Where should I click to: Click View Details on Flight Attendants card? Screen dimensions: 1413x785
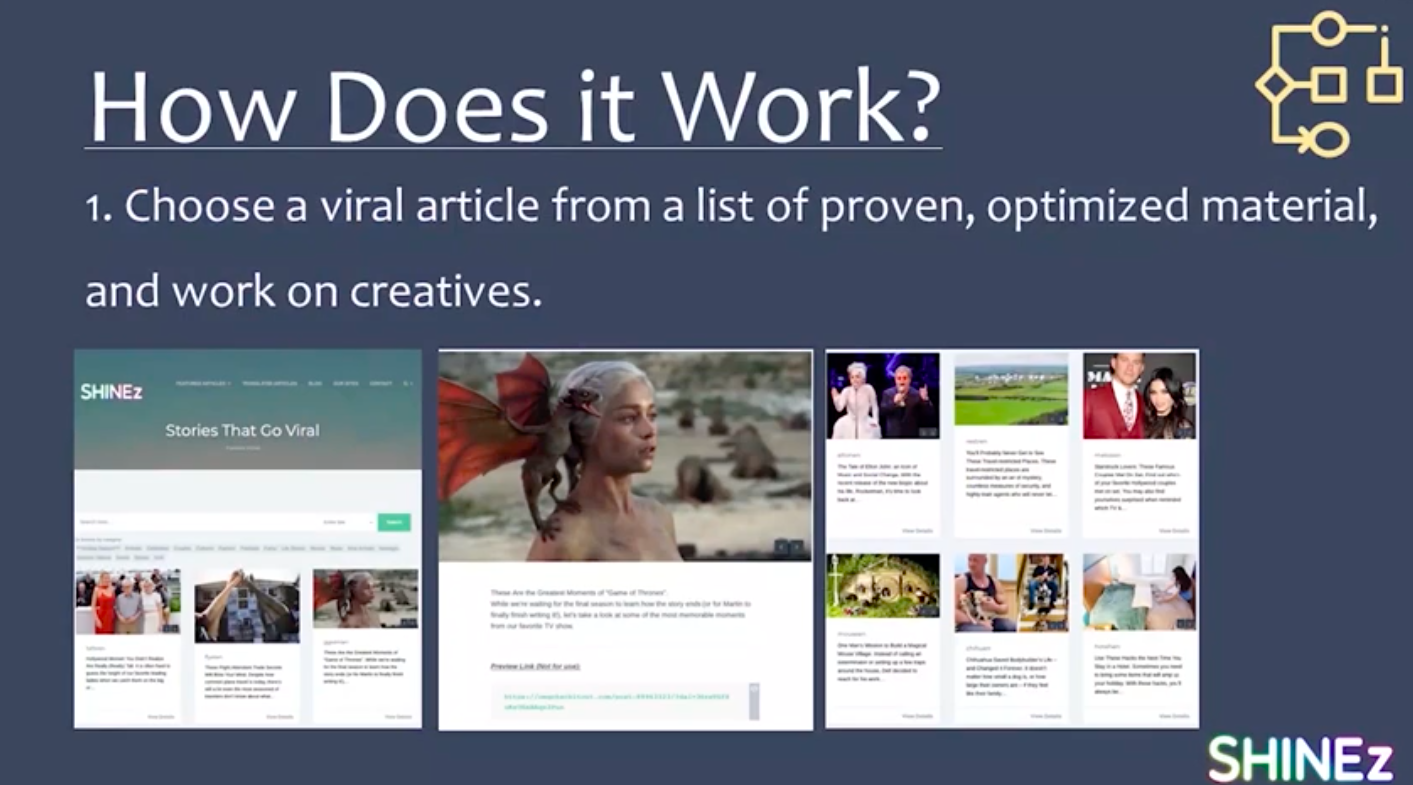[x=280, y=717]
